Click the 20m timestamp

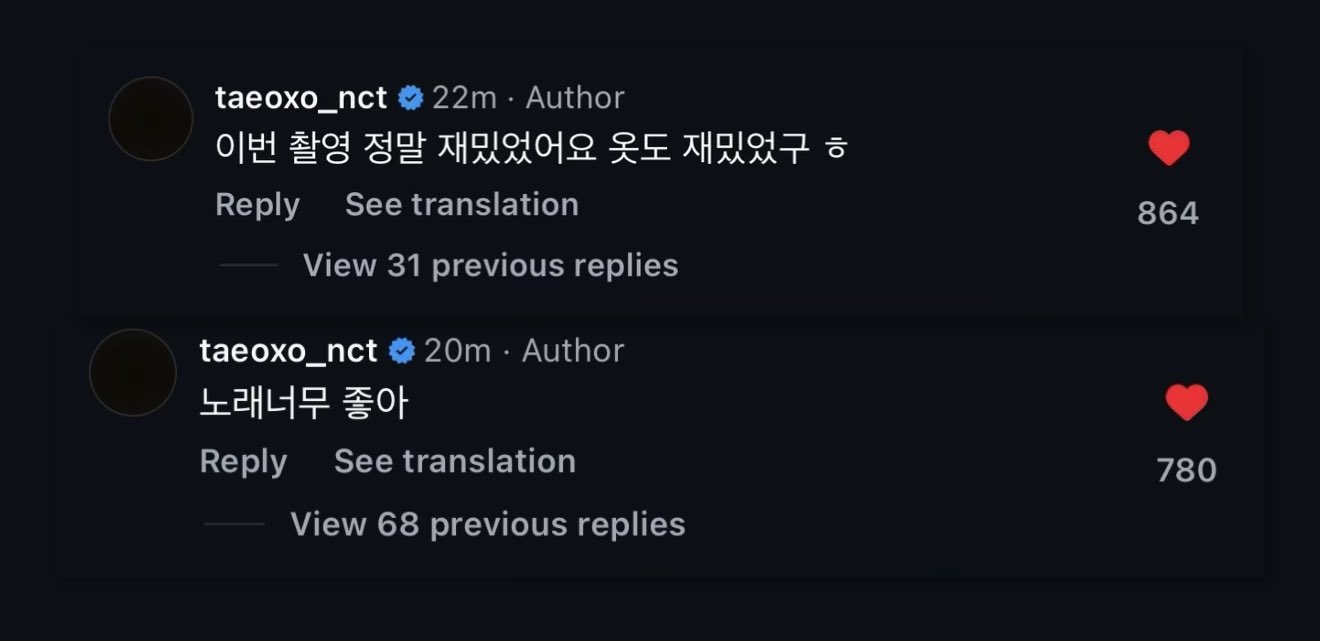457,351
